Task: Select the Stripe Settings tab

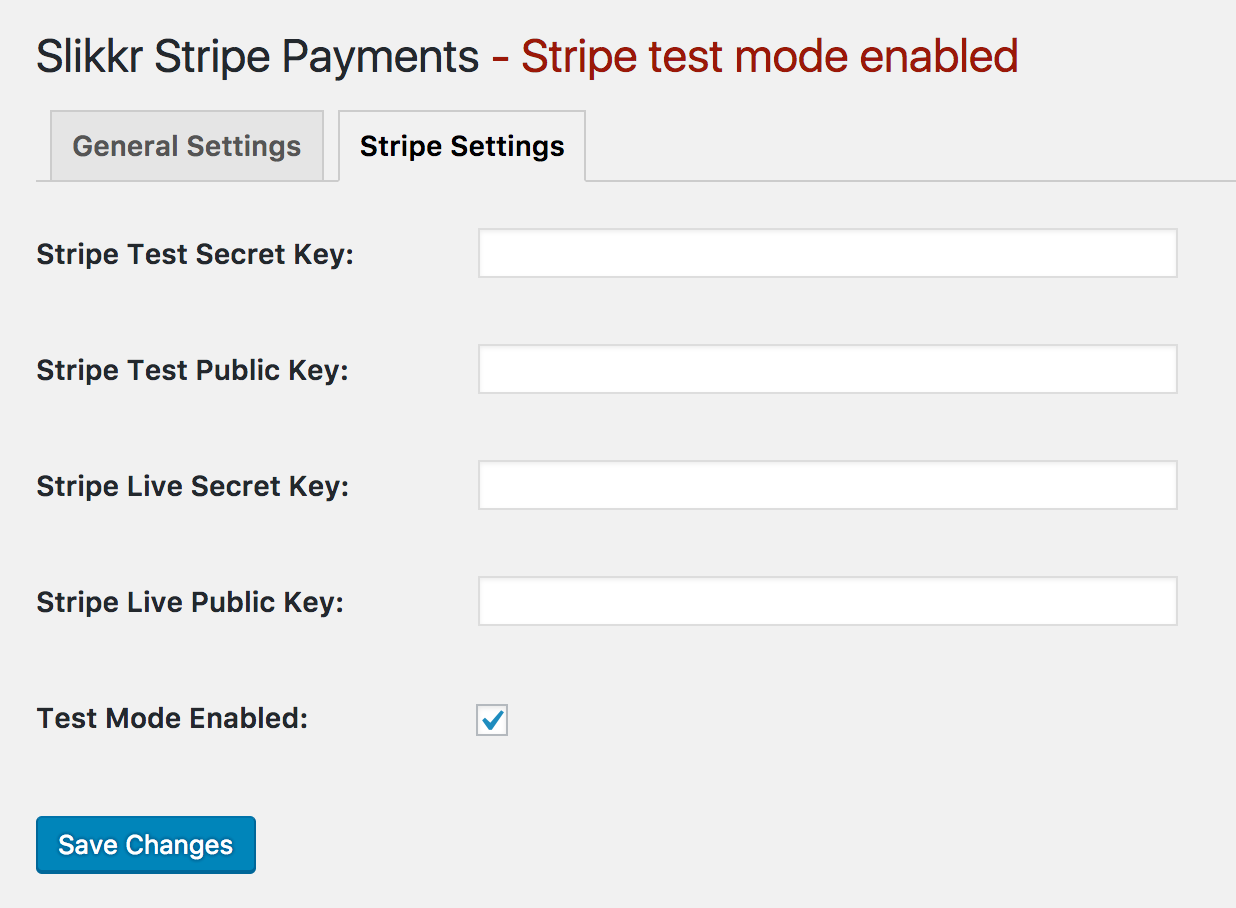Action: (461, 145)
